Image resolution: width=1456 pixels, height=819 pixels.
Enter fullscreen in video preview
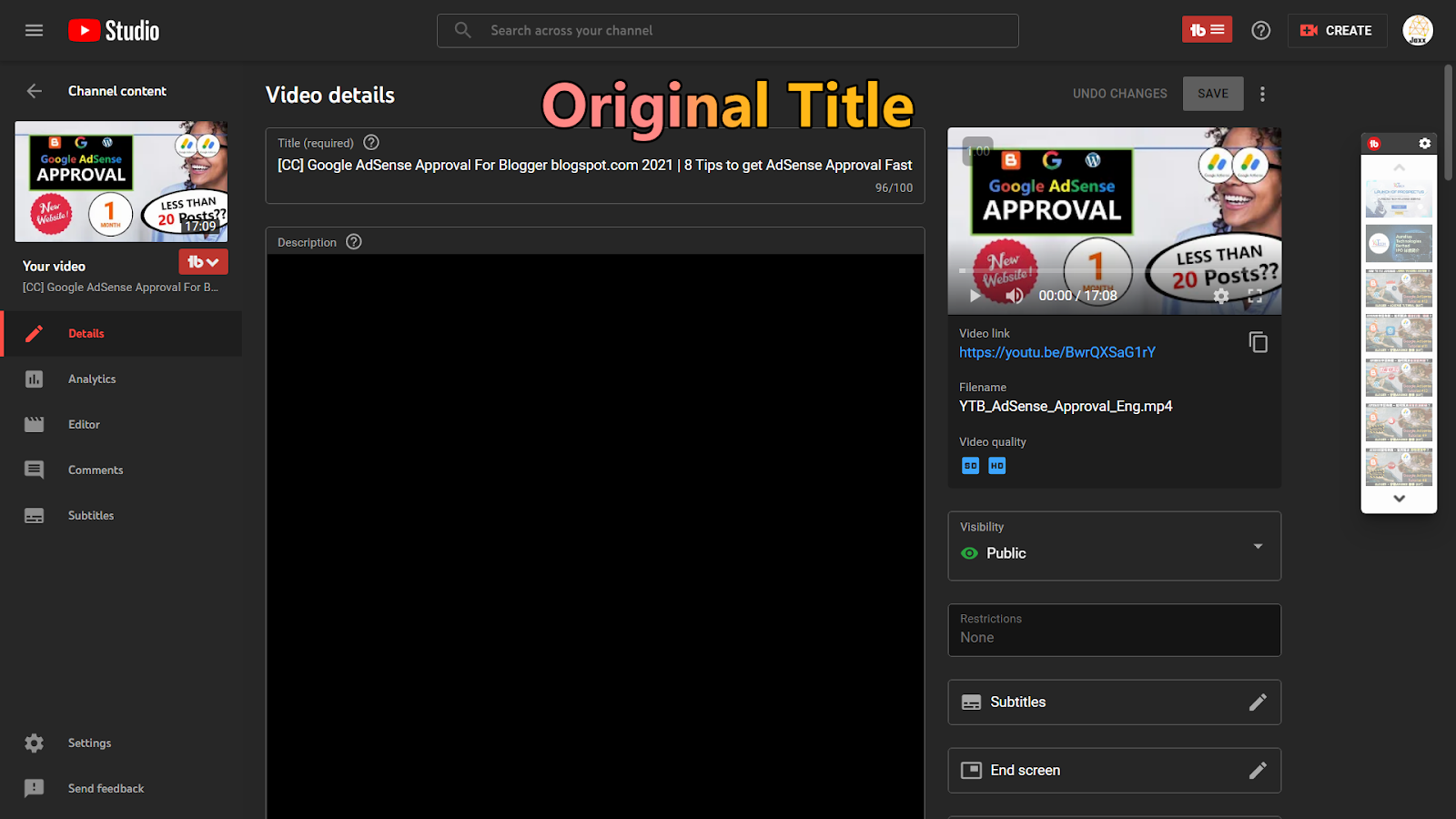tap(1255, 296)
